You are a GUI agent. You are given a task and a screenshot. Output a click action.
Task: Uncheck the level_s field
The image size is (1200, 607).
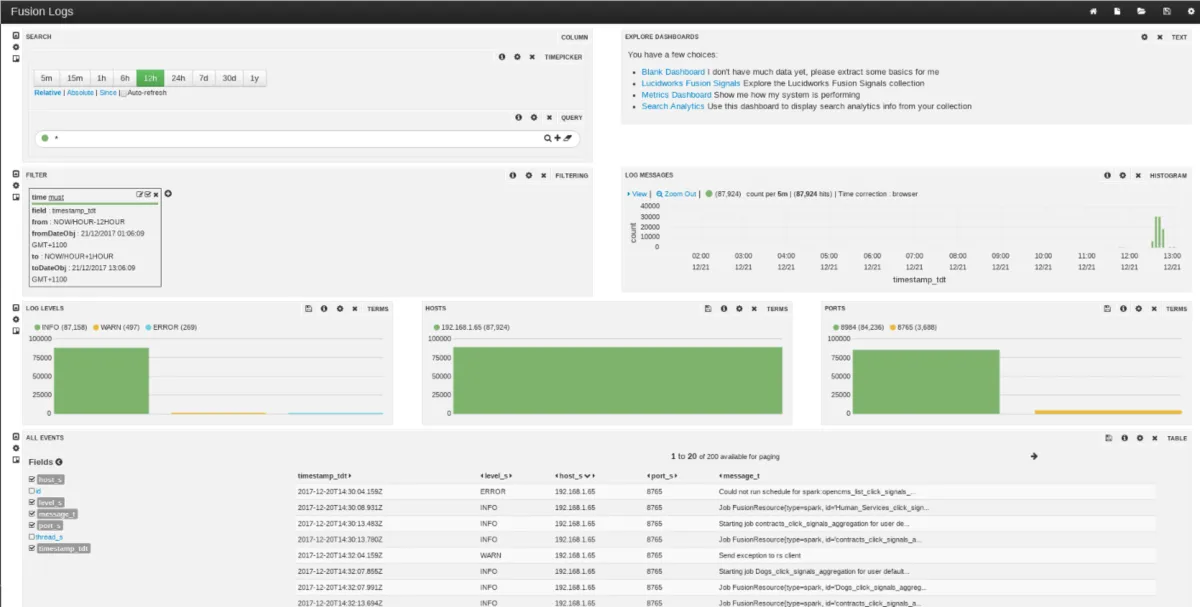pyautogui.click(x=31, y=502)
